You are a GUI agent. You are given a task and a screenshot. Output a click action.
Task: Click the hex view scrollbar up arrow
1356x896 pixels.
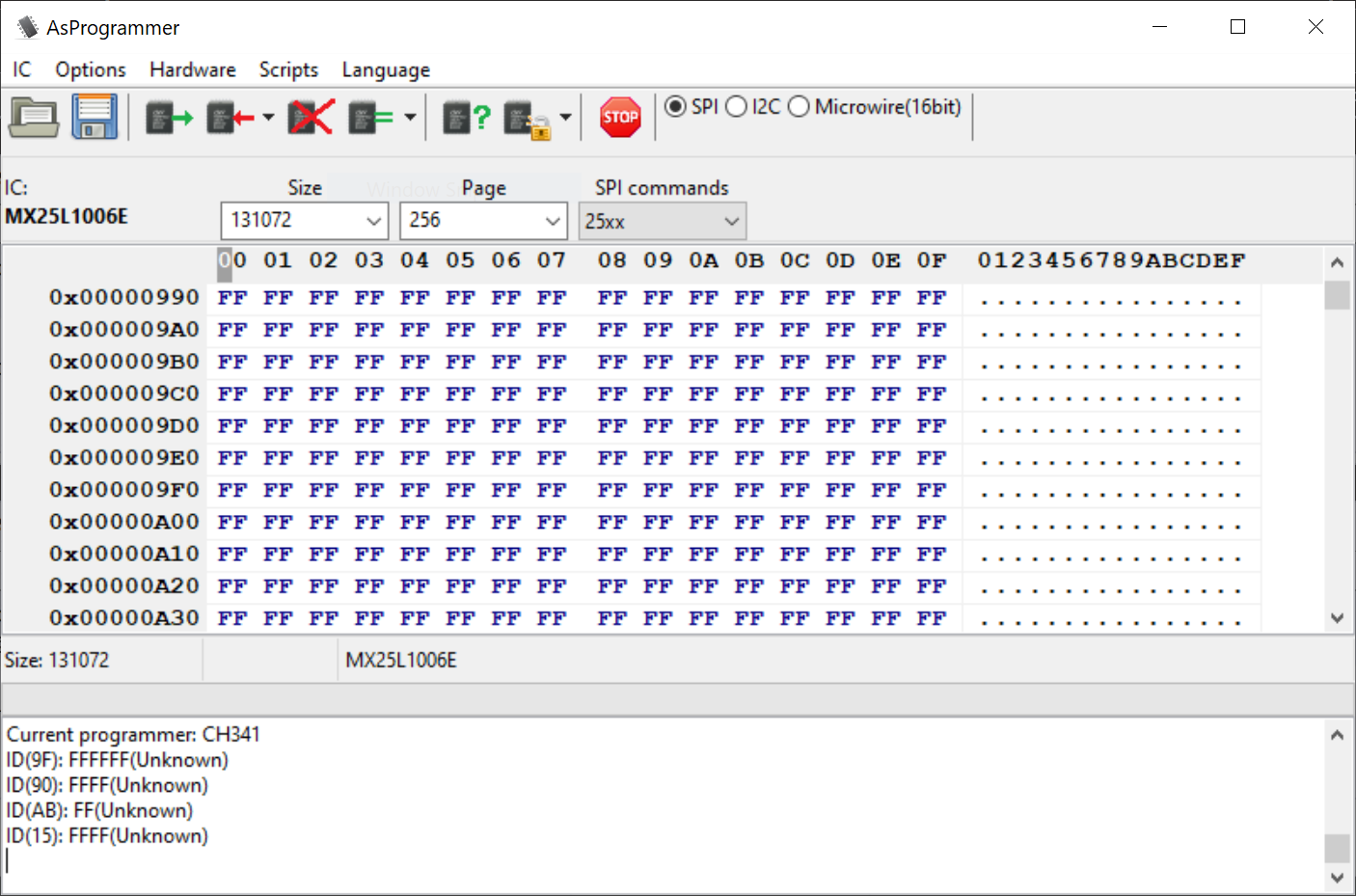pos(1337,262)
